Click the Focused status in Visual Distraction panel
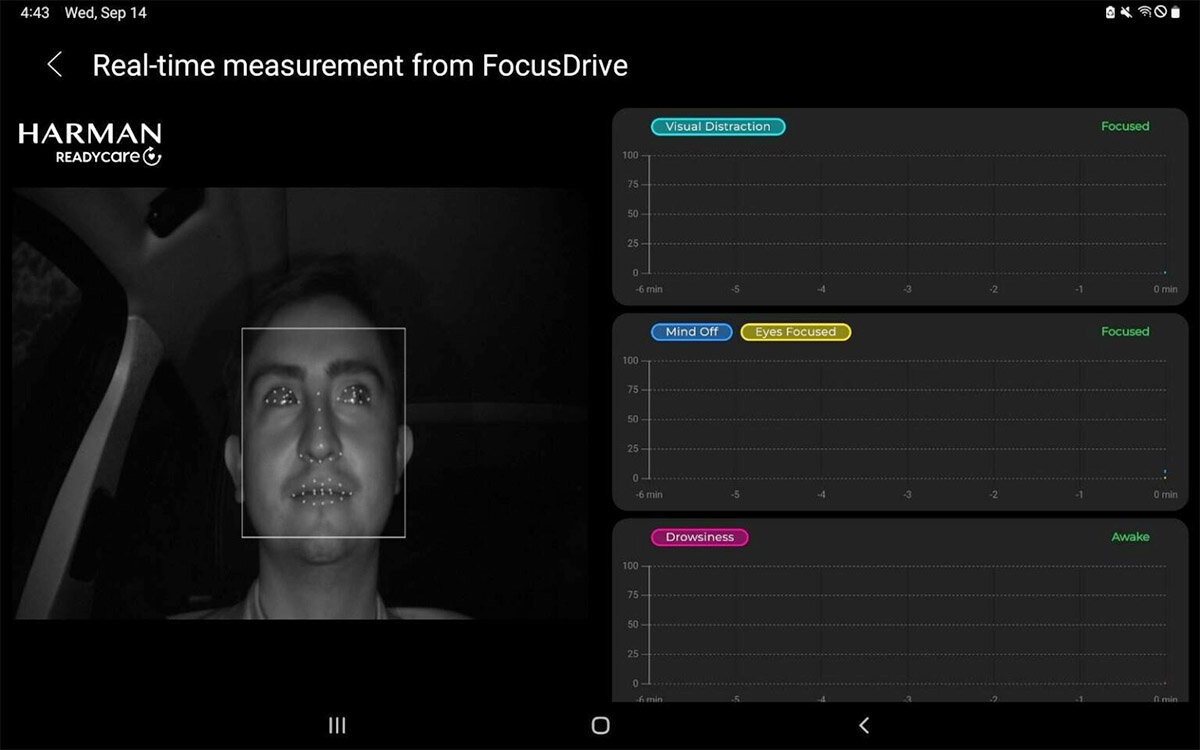 [x=1125, y=127]
